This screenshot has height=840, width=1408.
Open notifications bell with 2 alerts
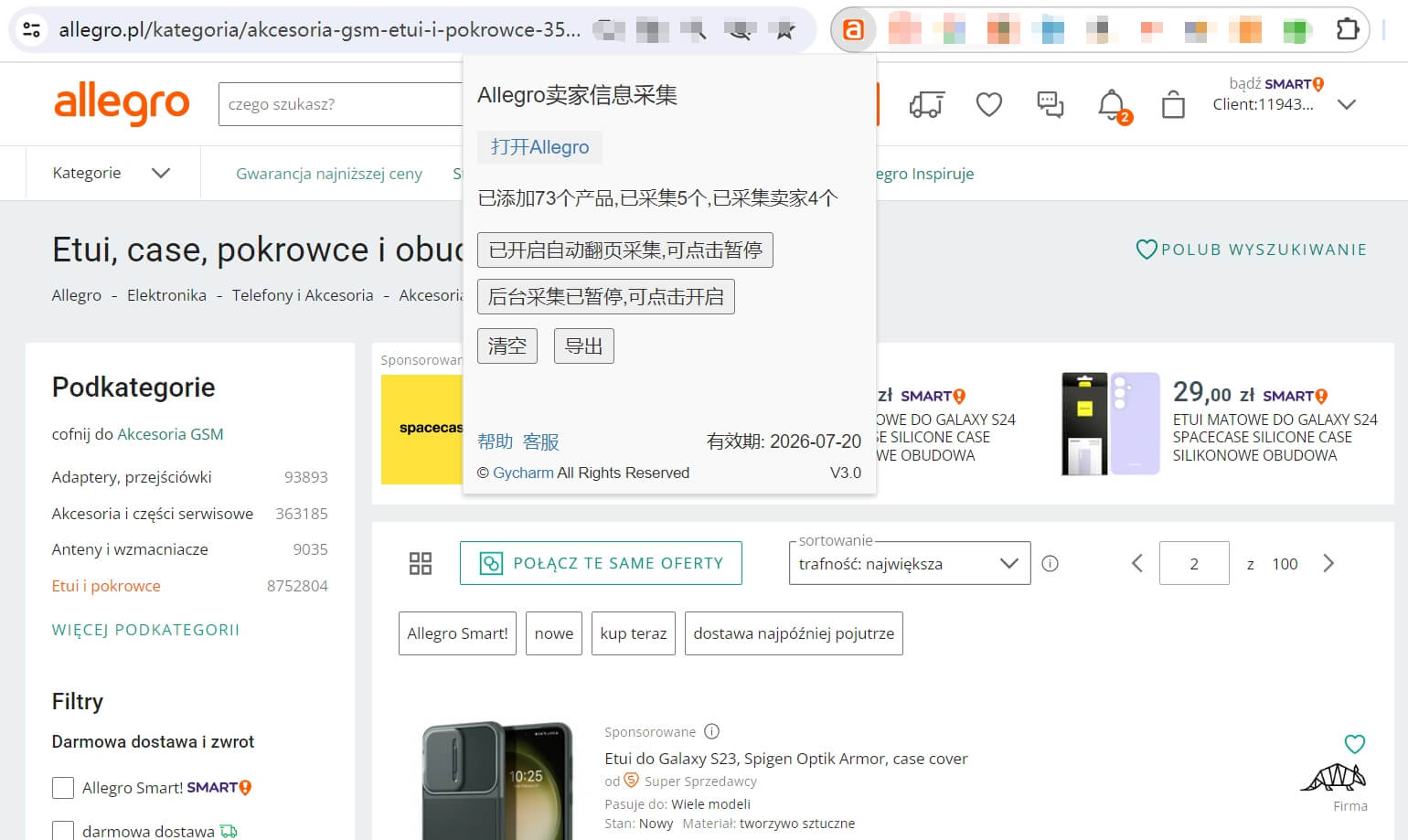[1113, 105]
